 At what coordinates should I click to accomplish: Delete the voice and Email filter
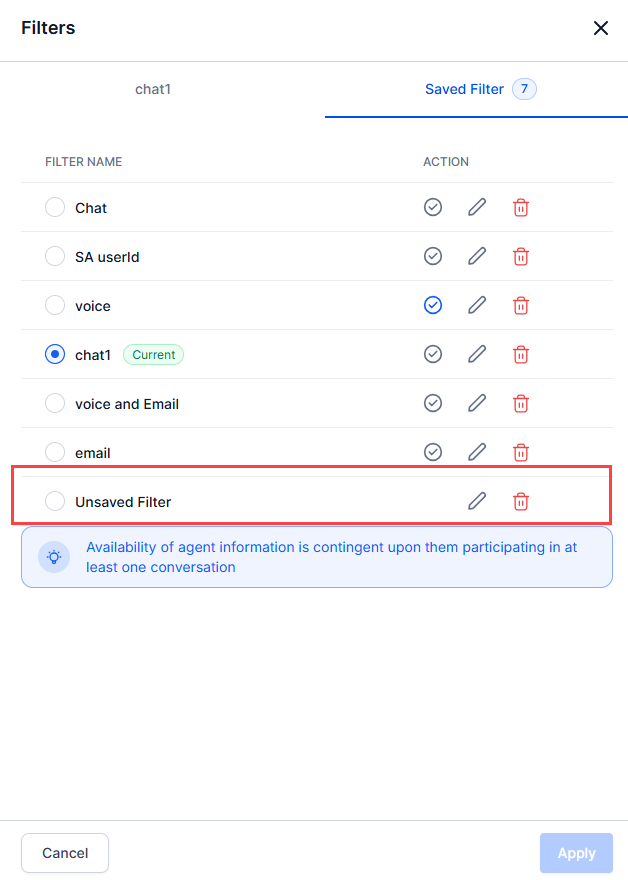point(521,403)
